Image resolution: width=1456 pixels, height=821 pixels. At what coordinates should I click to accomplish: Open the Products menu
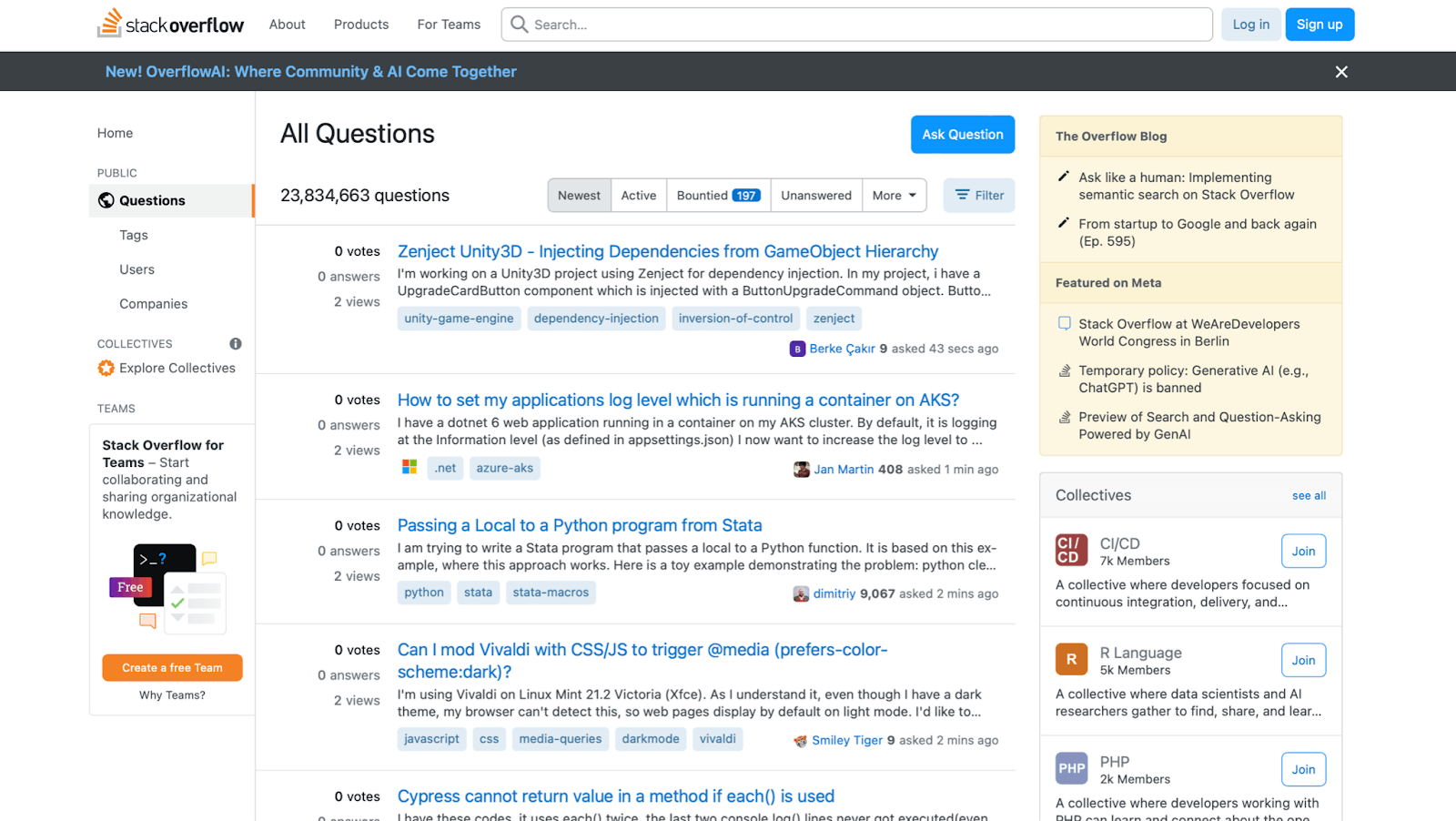[361, 25]
